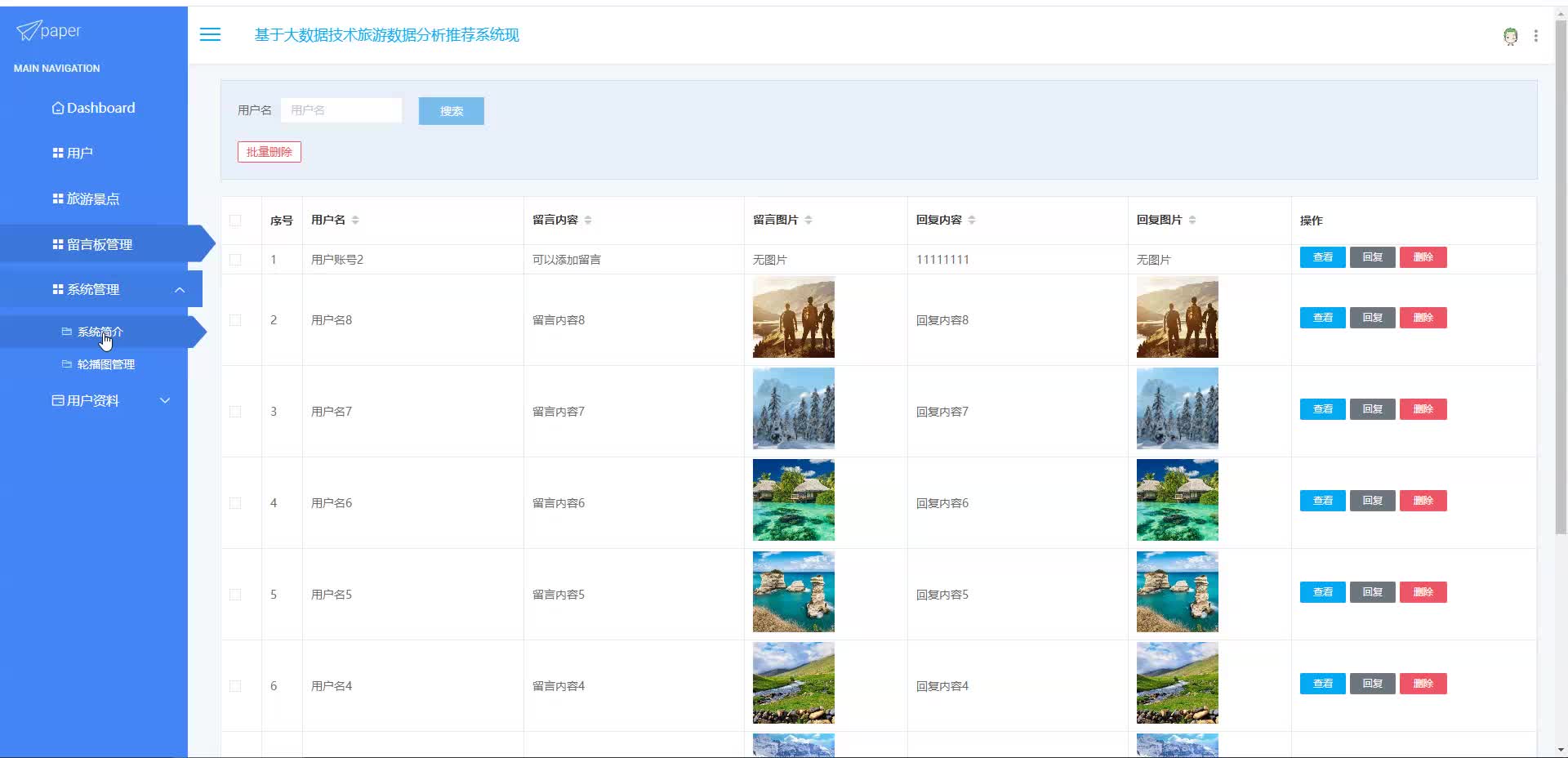The height and width of the screenshot is (758, 1568).
Task: Click the 搜索 search button
Action: [452, 111]
